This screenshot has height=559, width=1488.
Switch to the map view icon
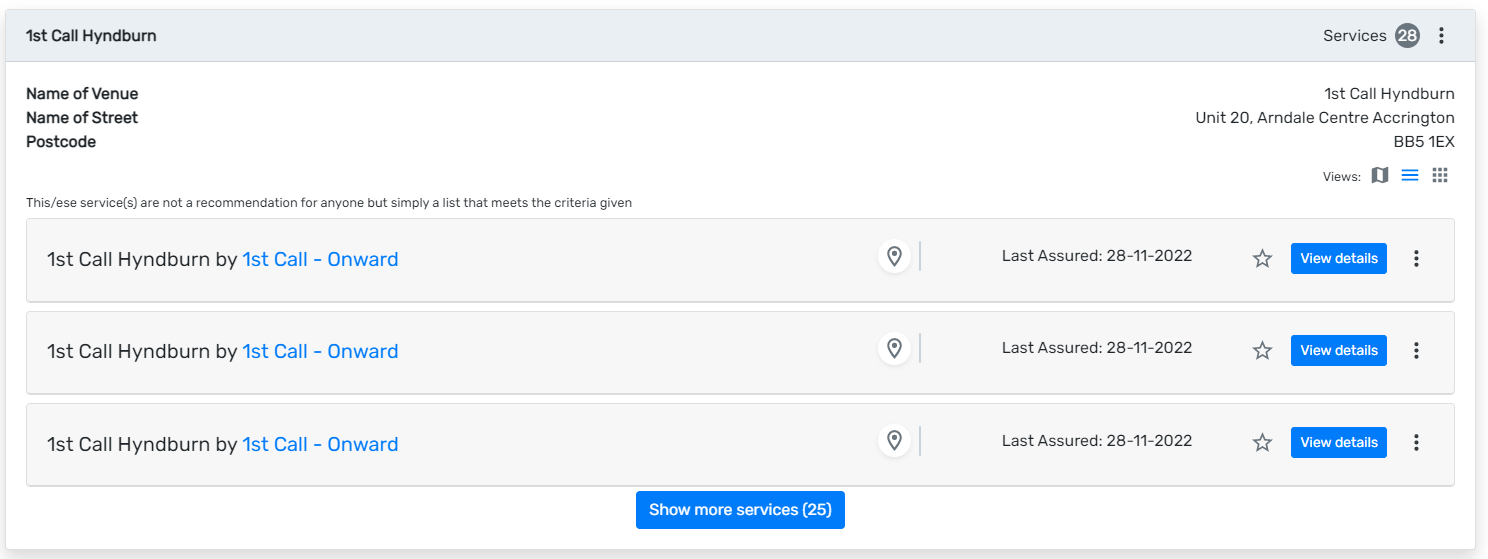tap(1380, 176)
